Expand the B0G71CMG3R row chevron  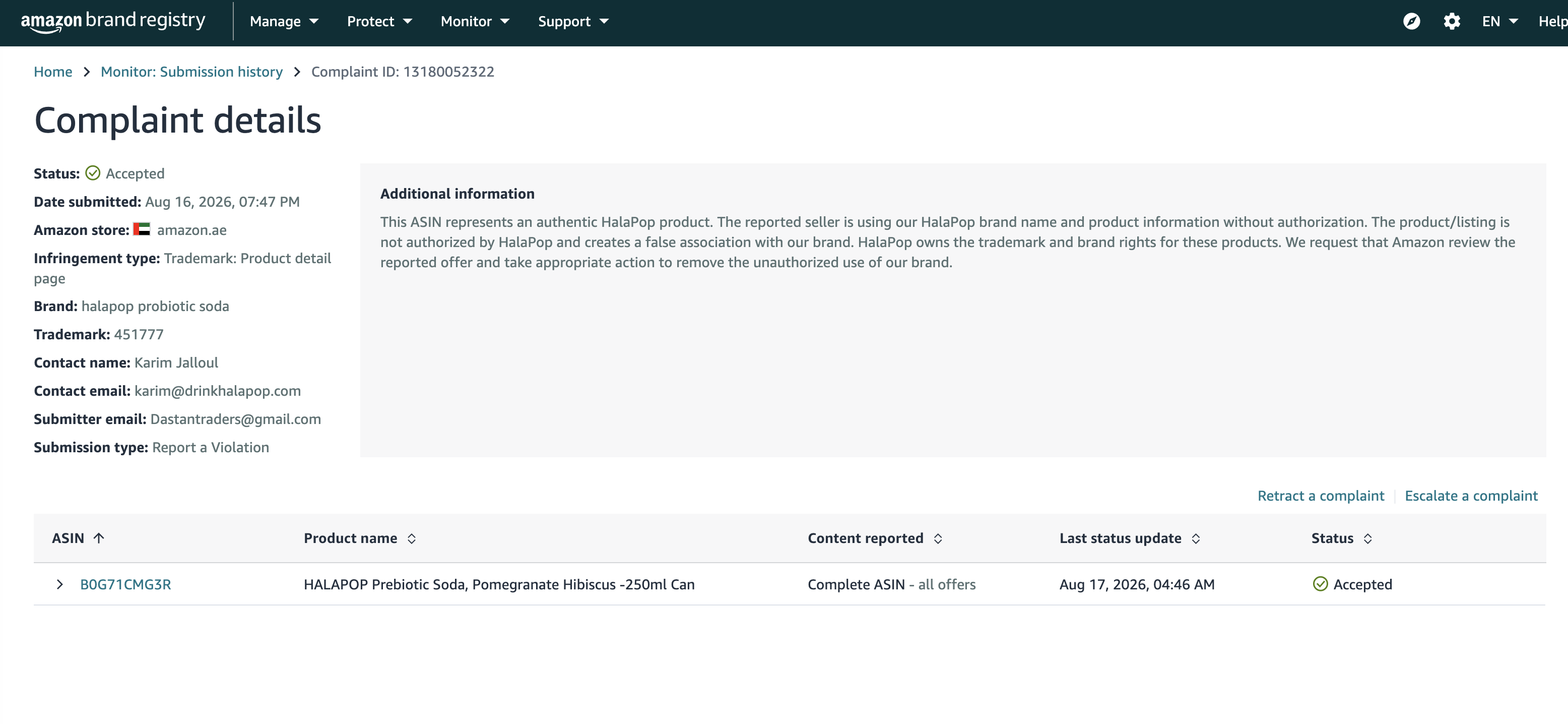click(x=59, y=584)
